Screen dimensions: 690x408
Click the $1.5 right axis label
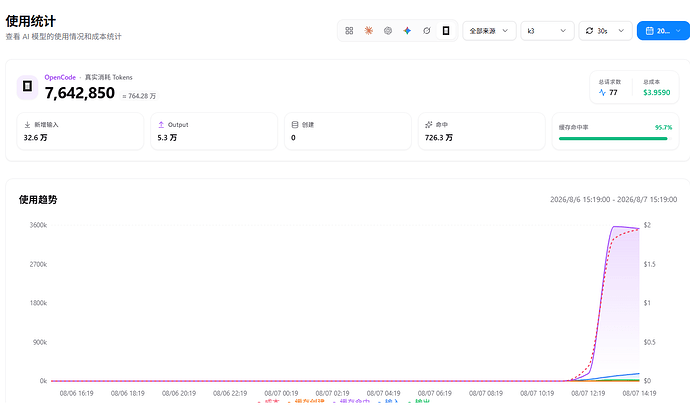tap(650, 265)
